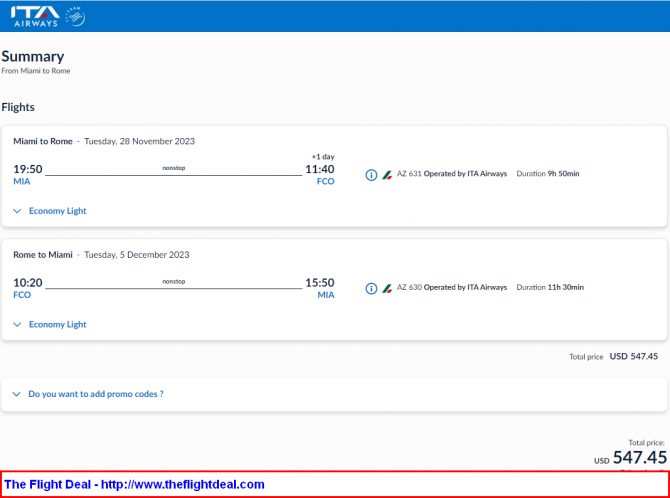Click 'Duration 11h 30min' text
Image resolution: width=670 pixels, height=498 pixels.
tap(550, 287)
